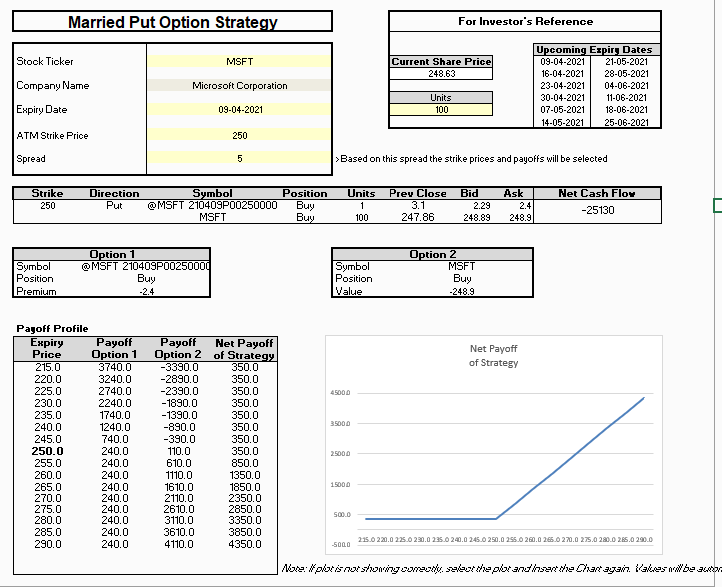This screenshot has width=722, height=587.
Task: Select the Payoff Option 2 value 110.0
Action: click(x=179, y=451)
